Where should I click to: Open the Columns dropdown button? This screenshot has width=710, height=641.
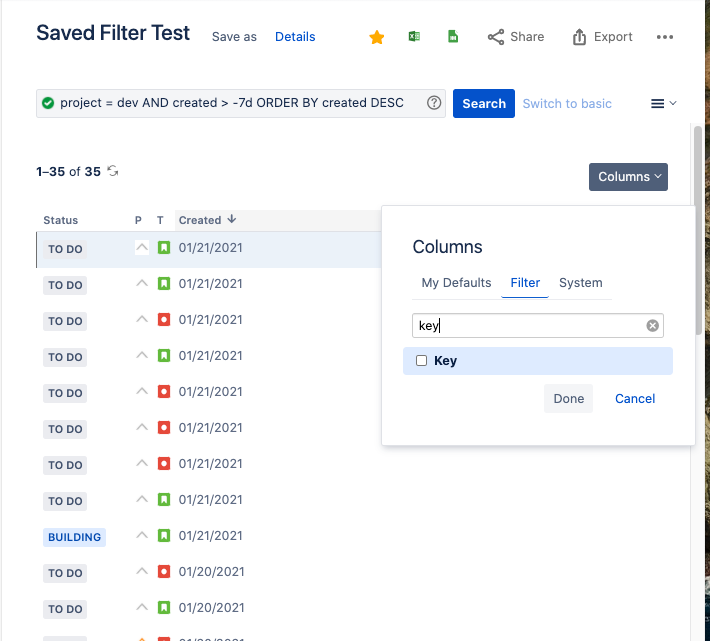[628, 177]
